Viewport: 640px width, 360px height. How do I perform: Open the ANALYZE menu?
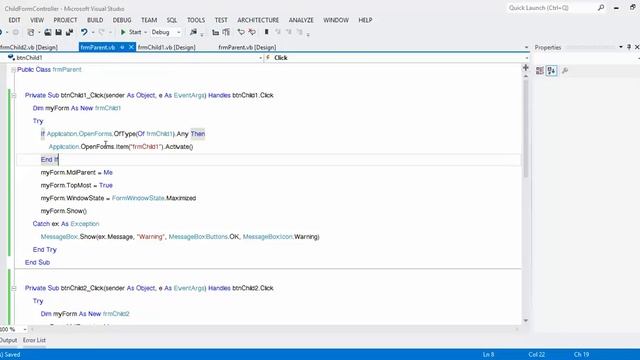pyautogui.click(x=301, y=20)
